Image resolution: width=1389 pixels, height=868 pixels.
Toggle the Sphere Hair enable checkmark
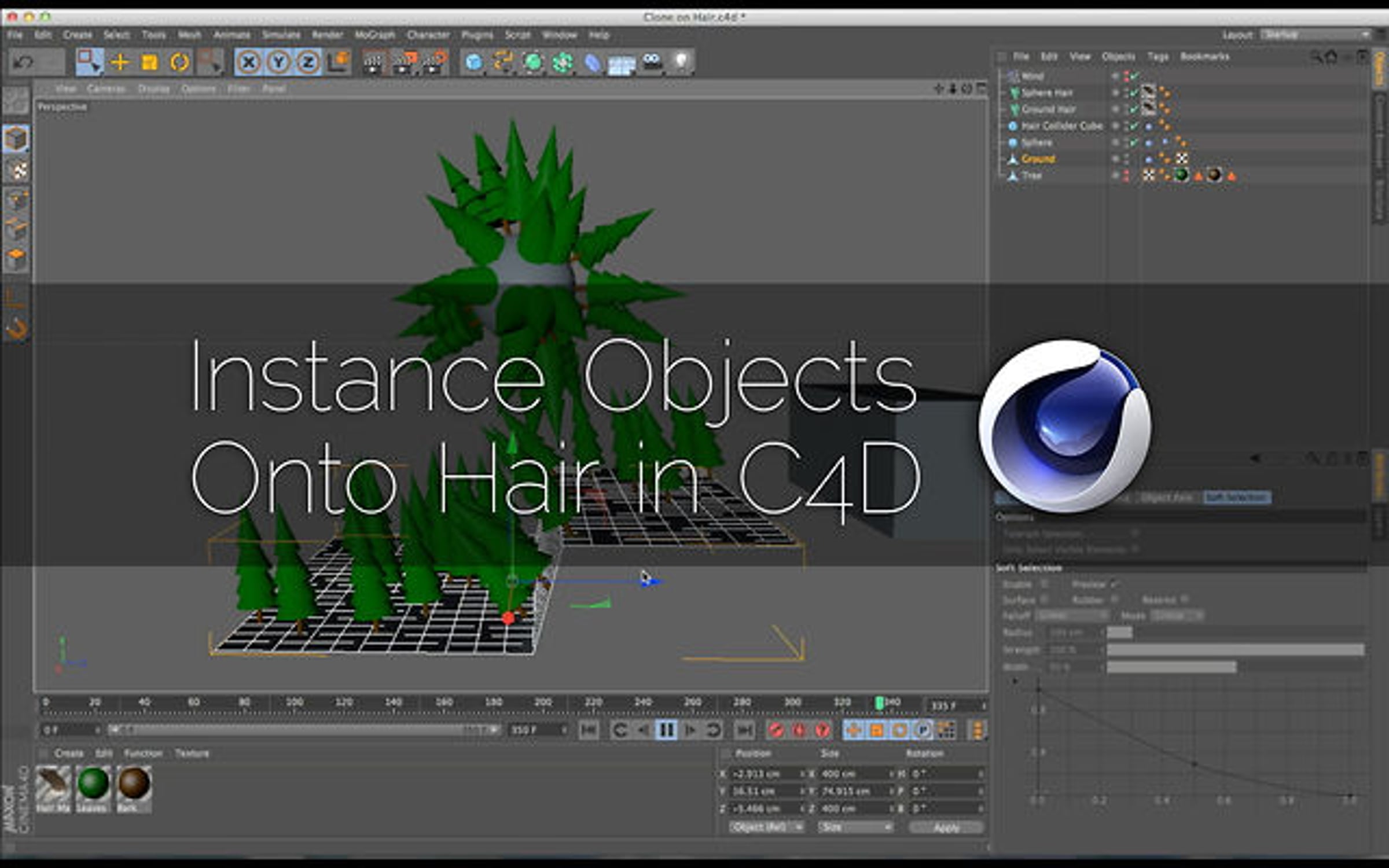pyautogui.click(x=1136, y=93)
